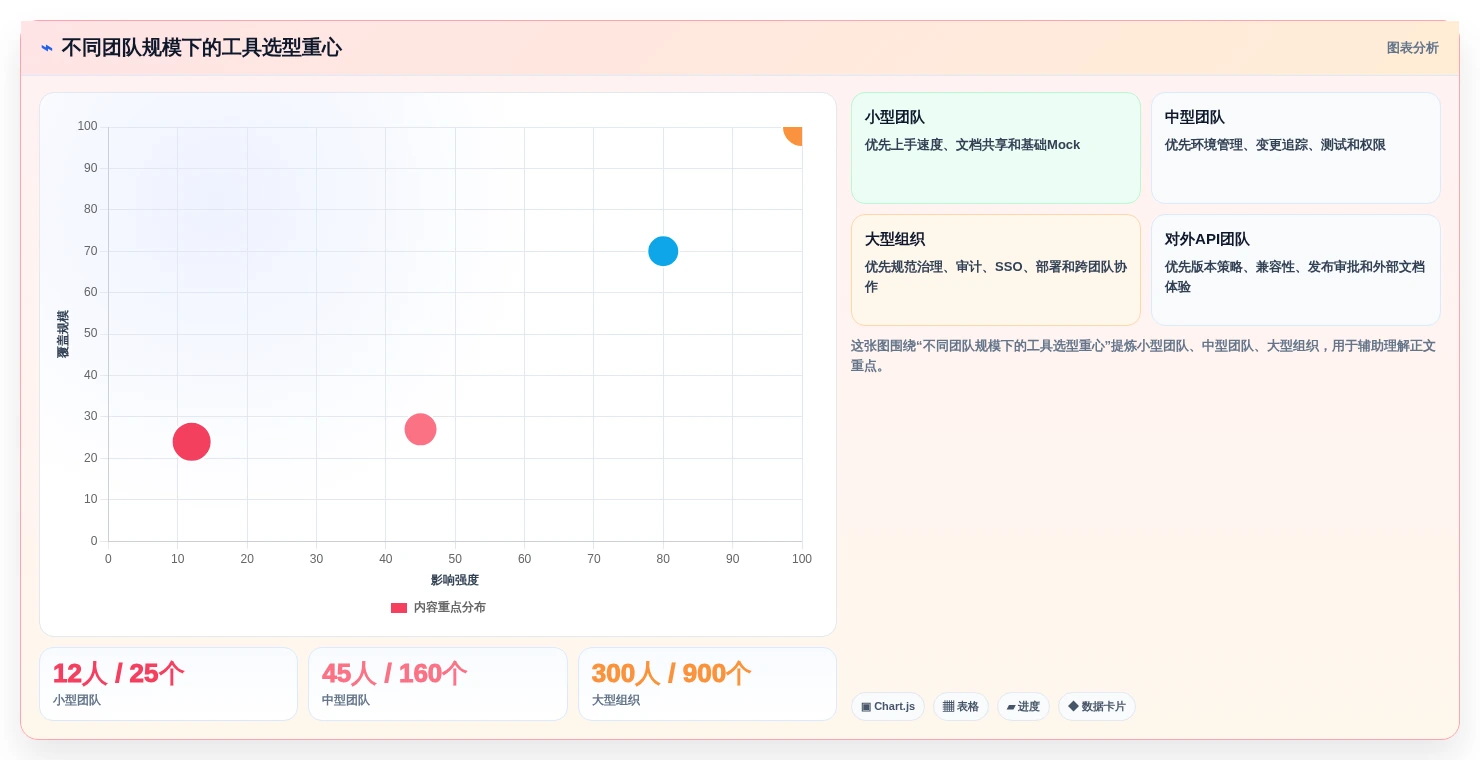The image size is (1480, 760).
Task: Click the 小型团队 label under 12人 stat
Action: (77, 700)
